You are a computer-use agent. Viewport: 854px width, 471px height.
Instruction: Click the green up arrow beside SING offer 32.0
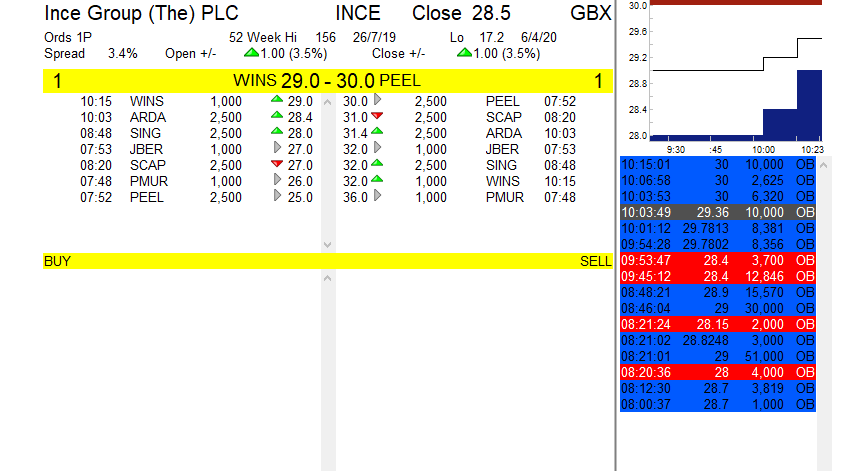pos(377,163)
